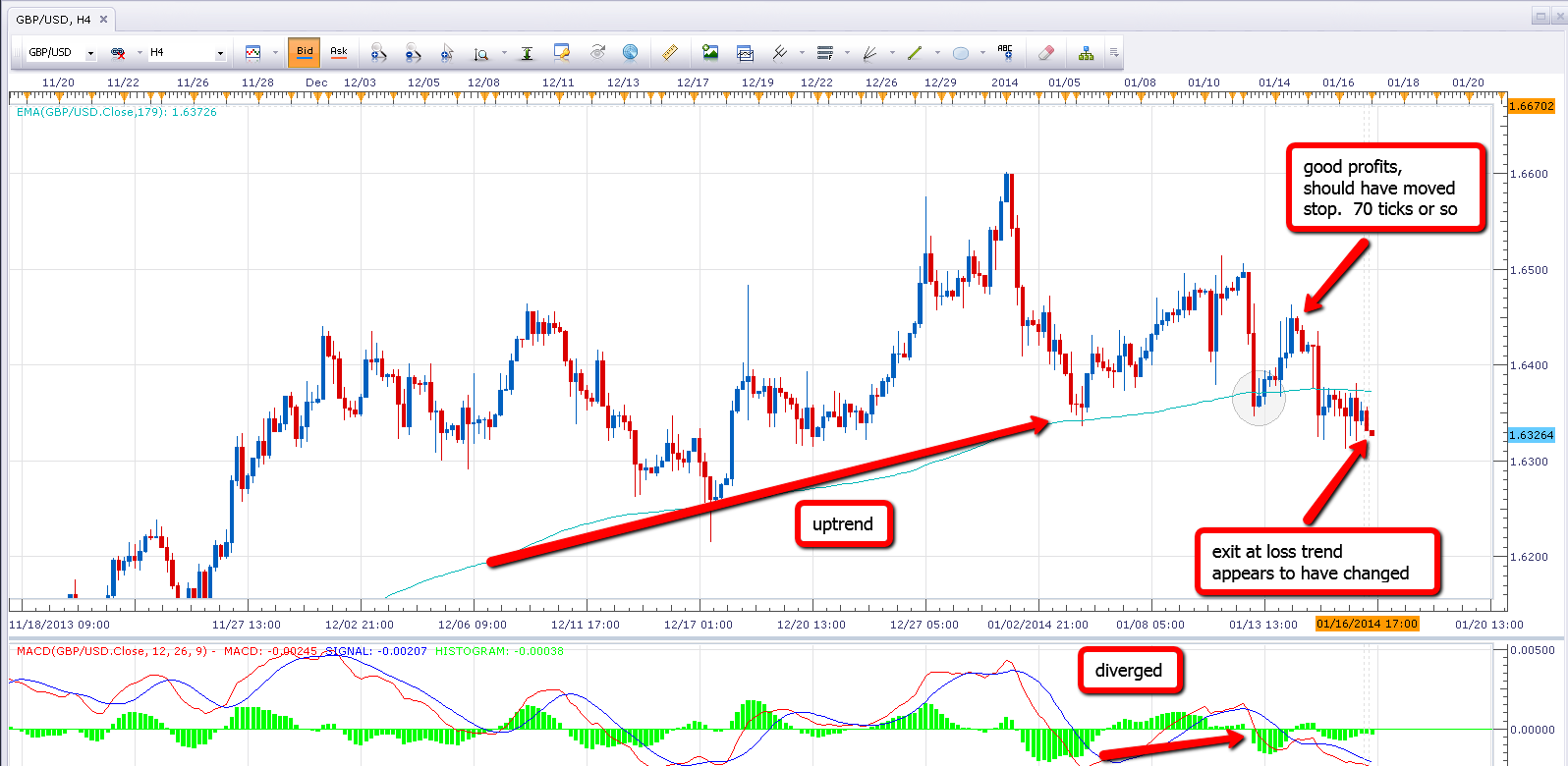This screenshot has width=1568, height=766.
Task: Expand the zoom range dropdown arrow
Action: (504, 52)
